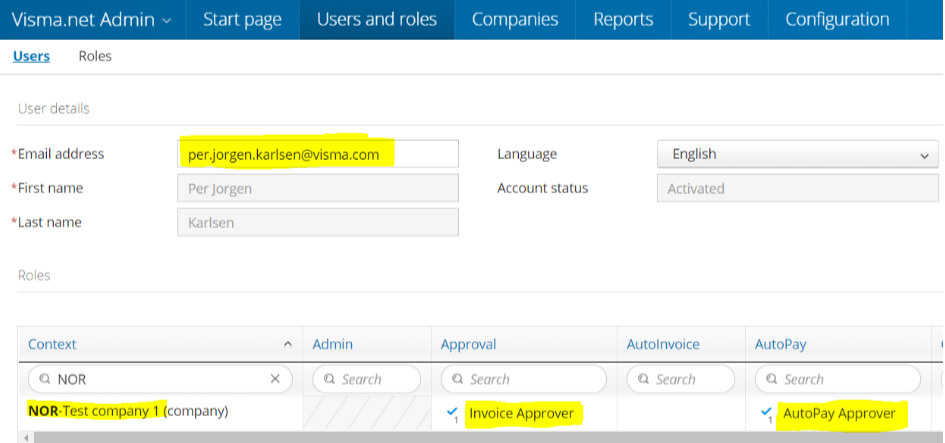Open the Companies tab
Image resolution: width=945 pixels, height=443 pixels.
tap(514, 19)
